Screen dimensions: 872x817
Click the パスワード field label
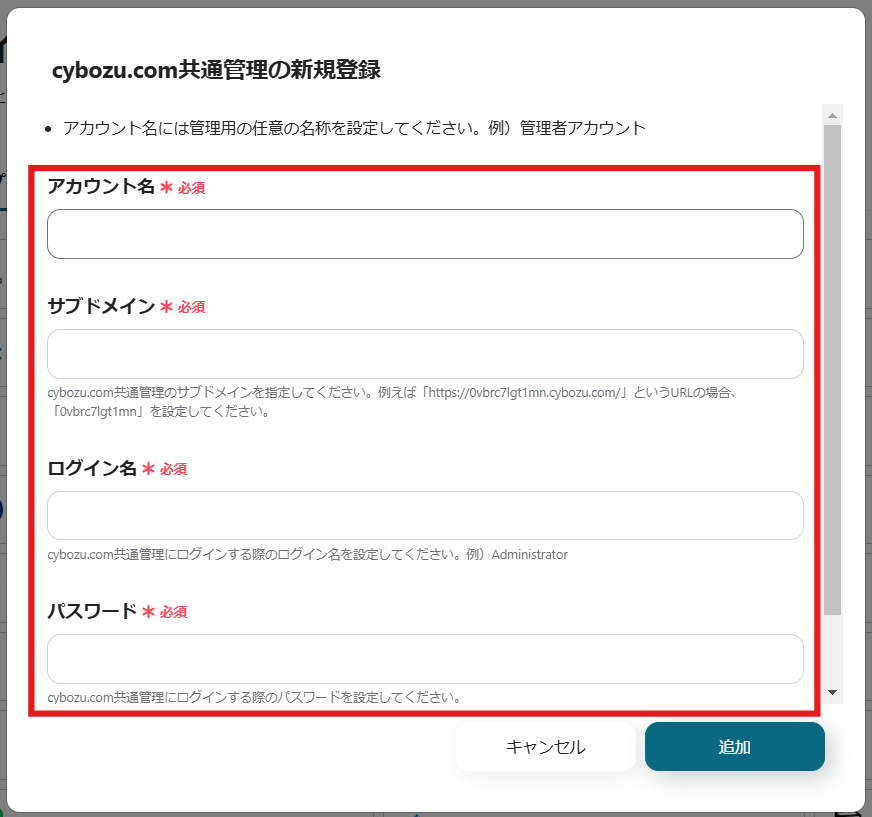pyautogui.click(x=92, y=611)
